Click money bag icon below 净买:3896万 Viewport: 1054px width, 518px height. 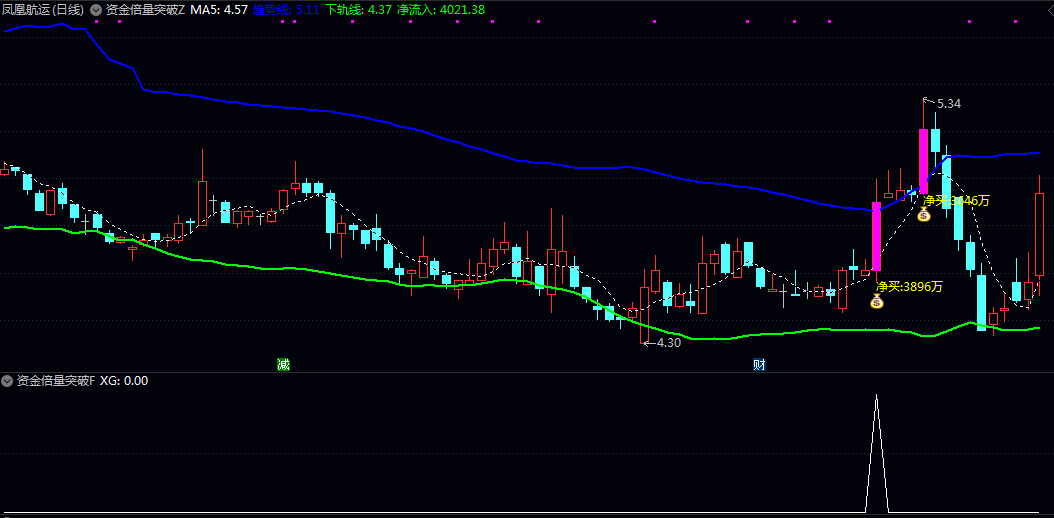click(877, 302)
